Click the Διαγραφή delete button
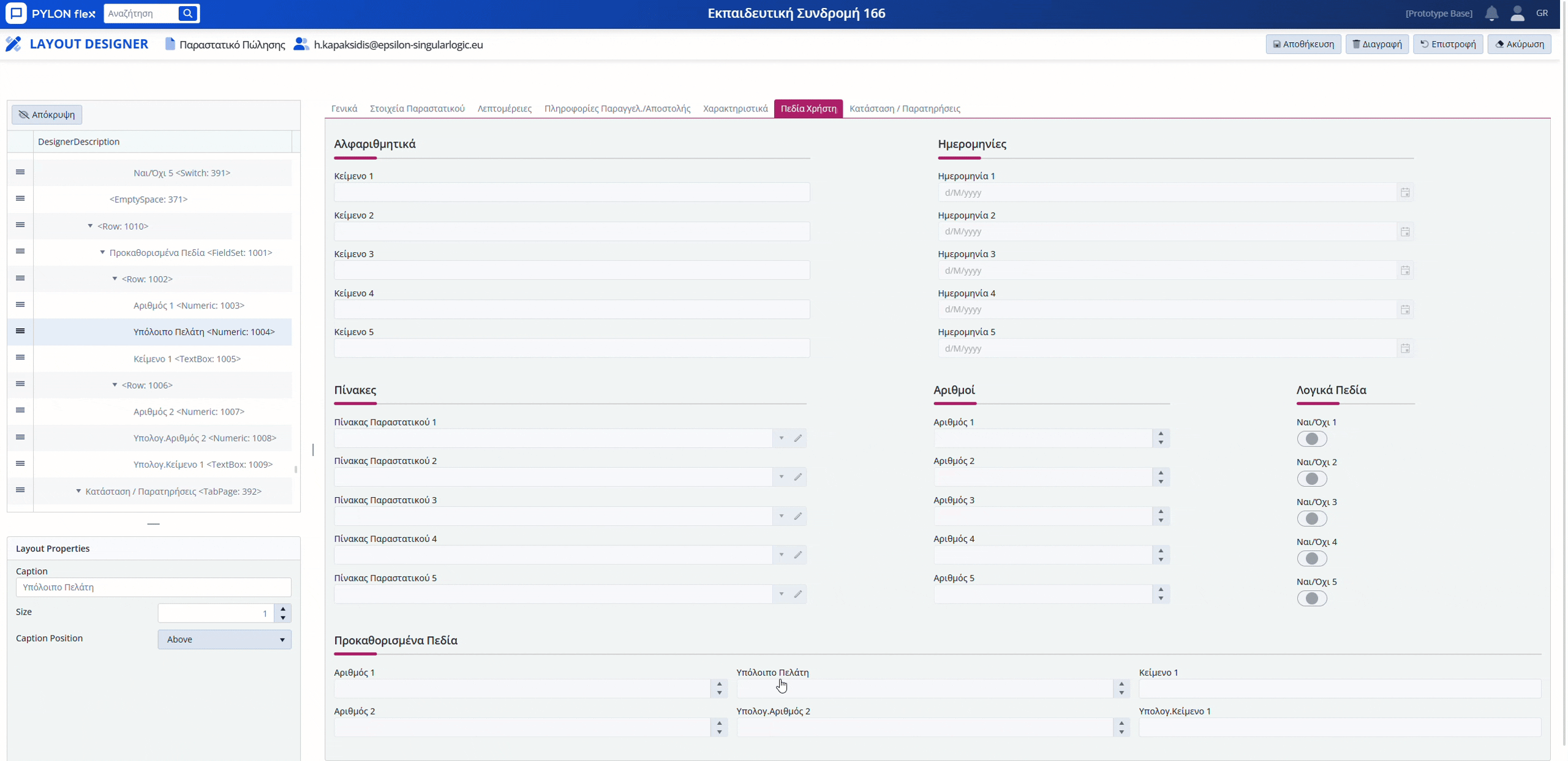Screen dimensions: 1568x761 coord(1377,44)
